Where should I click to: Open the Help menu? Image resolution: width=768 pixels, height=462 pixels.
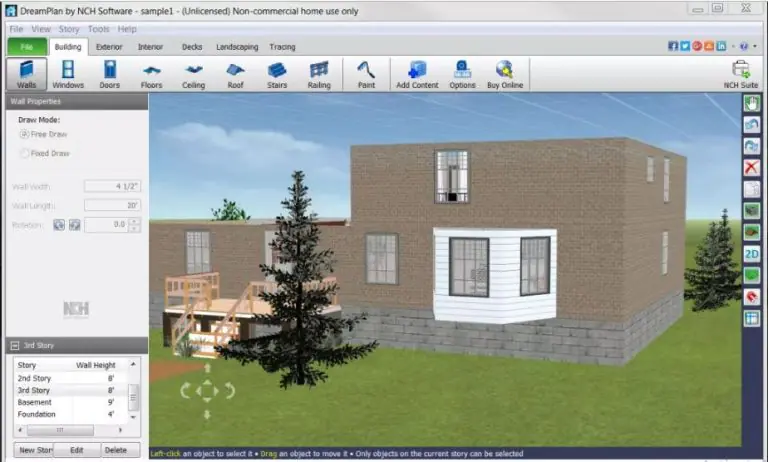pyautogui.click(x=127, y=29)
